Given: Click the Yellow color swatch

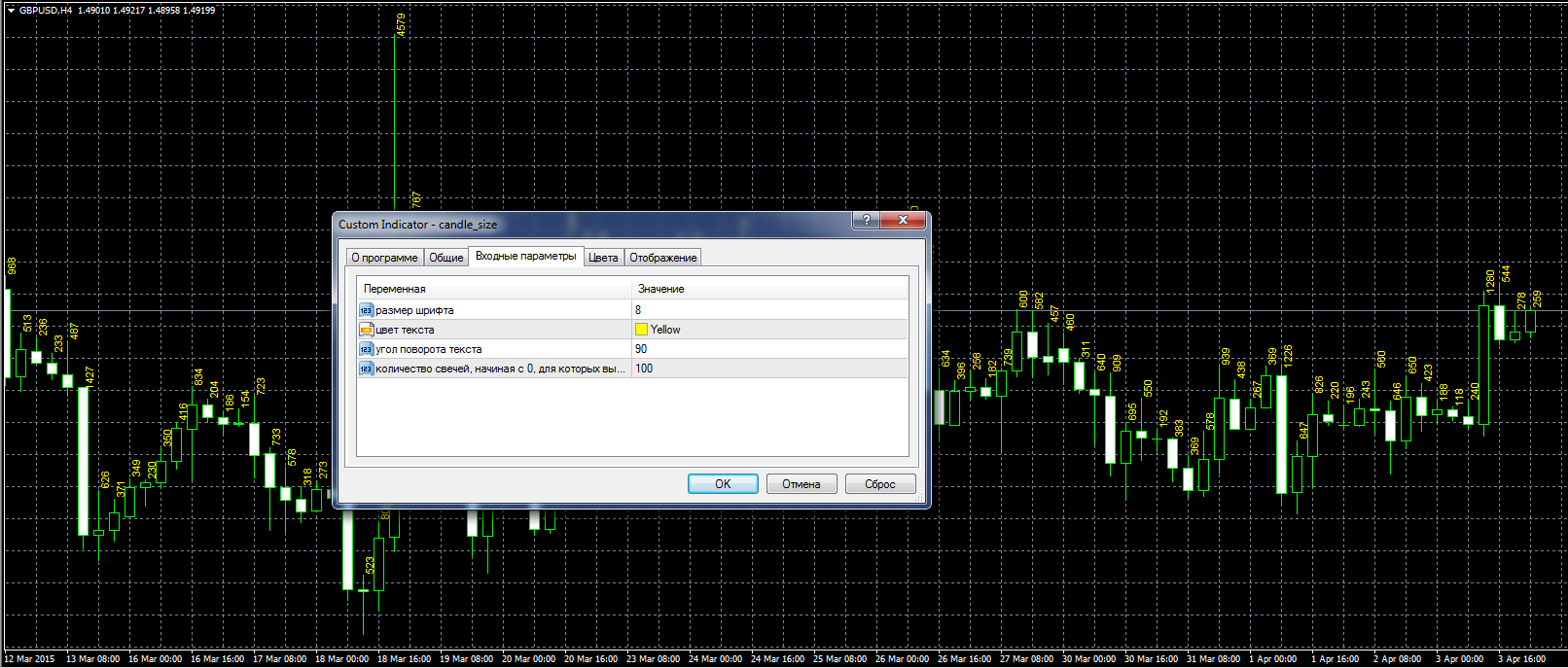Looking at the screenshot, I should (641, 330).
